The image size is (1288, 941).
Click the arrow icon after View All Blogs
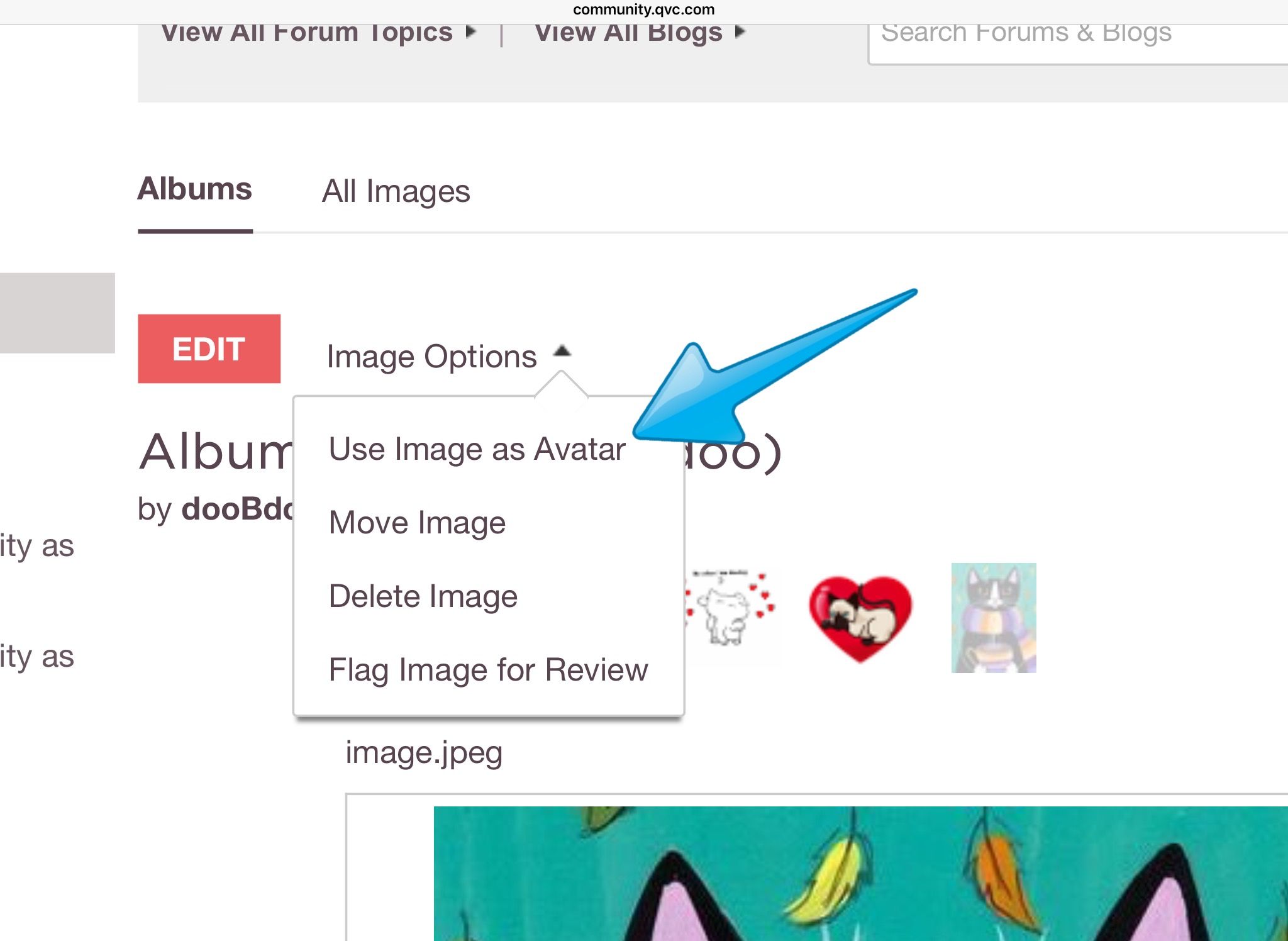(x=740, y=32)
